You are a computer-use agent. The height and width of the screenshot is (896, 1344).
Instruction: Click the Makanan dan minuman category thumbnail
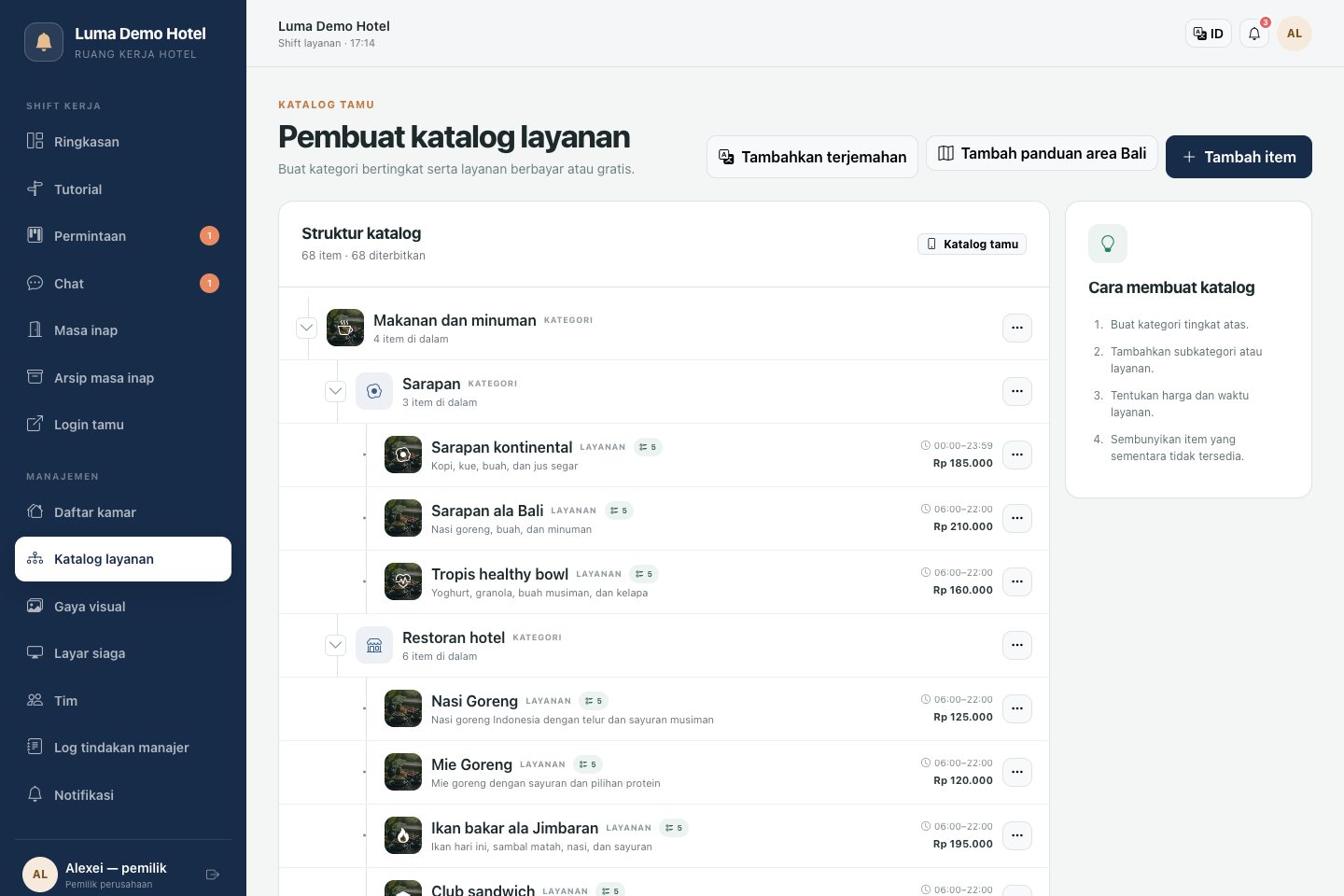click(x=345, y=328)
